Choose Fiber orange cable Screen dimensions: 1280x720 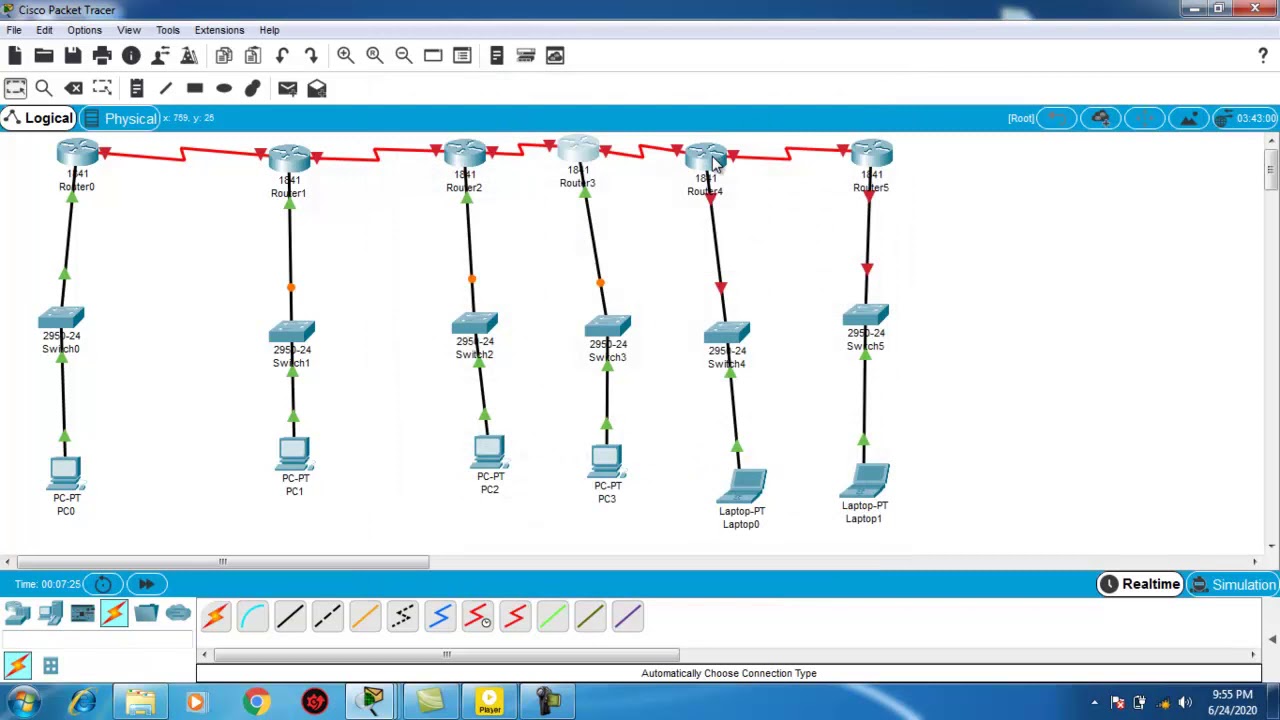[365, 617]
